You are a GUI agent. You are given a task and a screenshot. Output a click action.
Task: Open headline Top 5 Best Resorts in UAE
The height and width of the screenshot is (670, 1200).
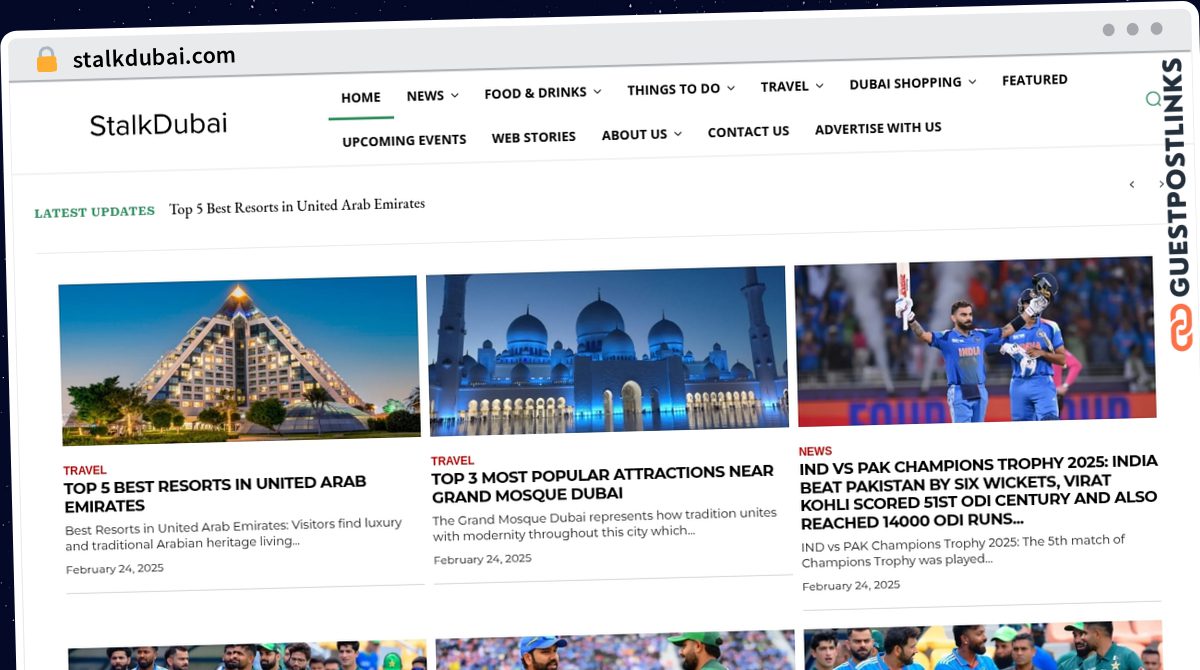click(x=215, y=494)
